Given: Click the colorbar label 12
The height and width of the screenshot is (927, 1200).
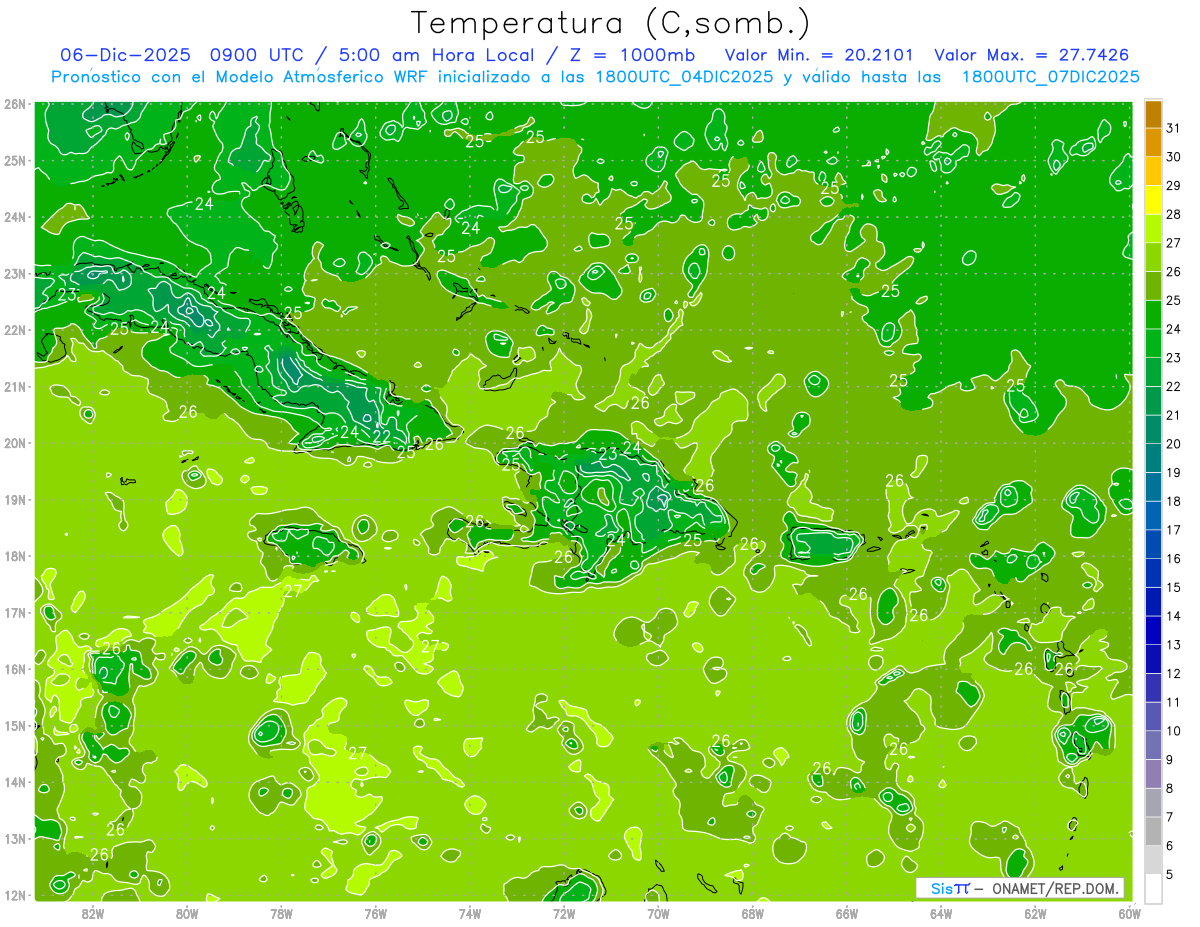Looking at the screenshot, I should (x=1173, y=673).
